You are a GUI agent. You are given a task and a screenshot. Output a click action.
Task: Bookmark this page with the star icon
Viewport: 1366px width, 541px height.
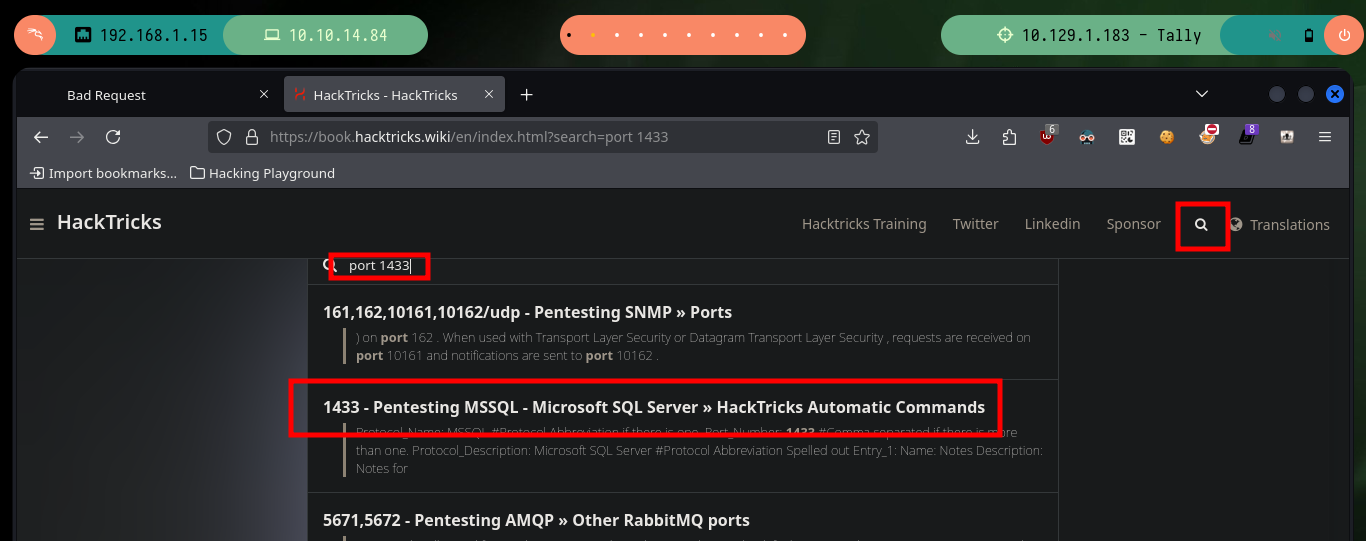(862, 137)
